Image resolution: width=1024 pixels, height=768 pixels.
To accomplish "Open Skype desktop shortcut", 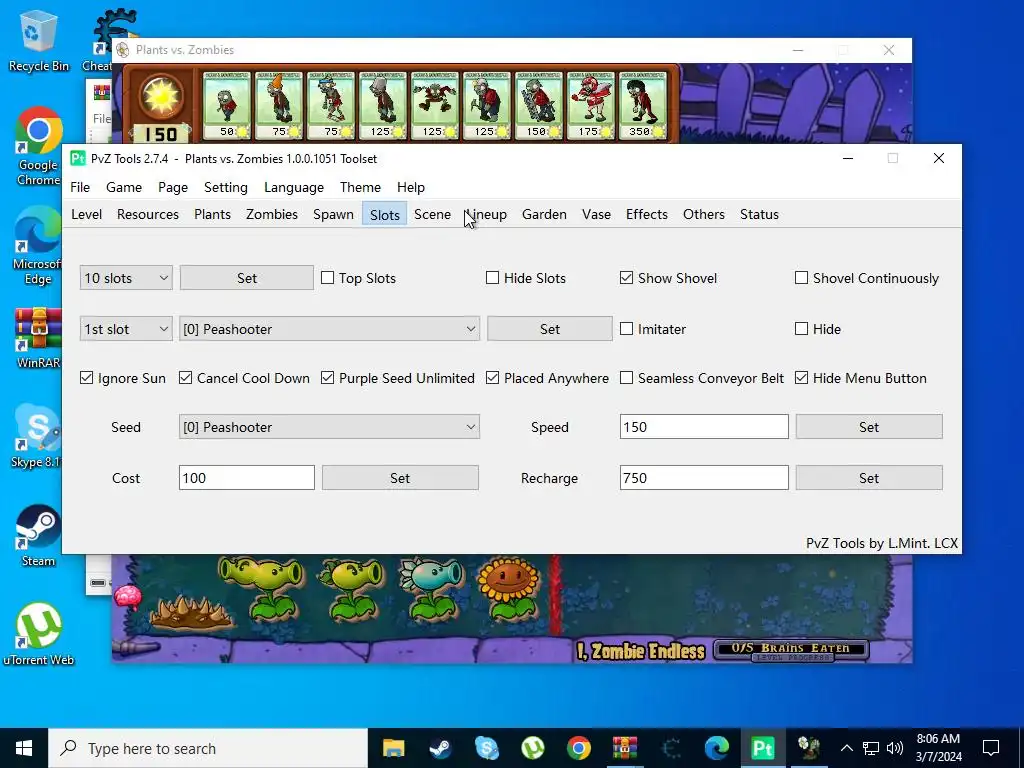I will 37,436.
